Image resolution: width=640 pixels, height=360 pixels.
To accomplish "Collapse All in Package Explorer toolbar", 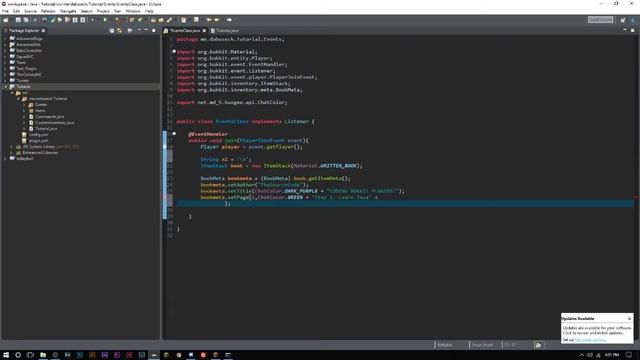I will (112, 31).
